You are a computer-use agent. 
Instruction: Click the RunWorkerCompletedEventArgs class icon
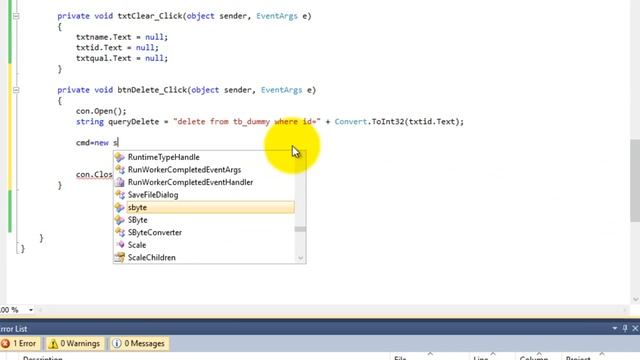(120, 170)
